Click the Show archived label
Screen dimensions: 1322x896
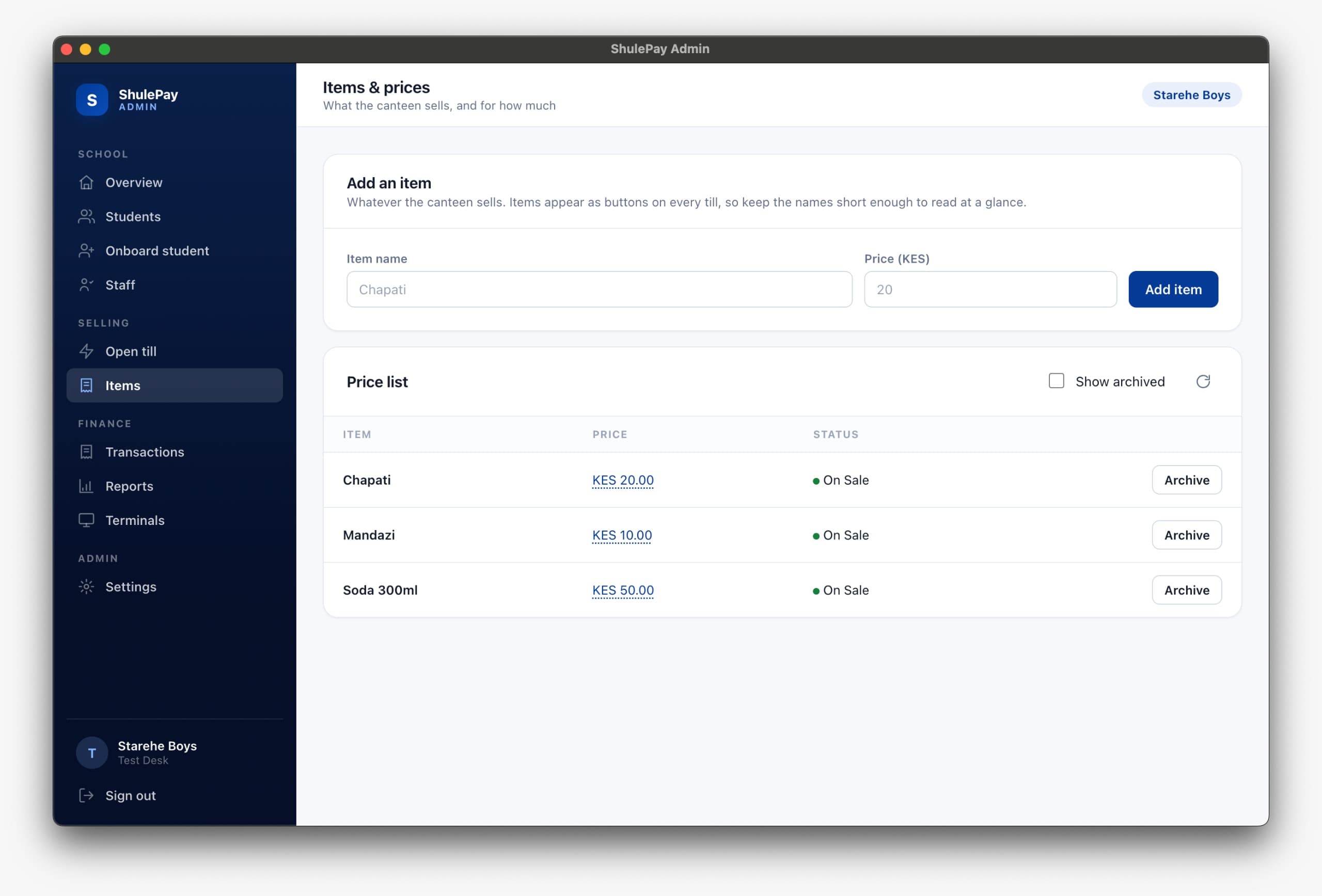(1120, 381)
